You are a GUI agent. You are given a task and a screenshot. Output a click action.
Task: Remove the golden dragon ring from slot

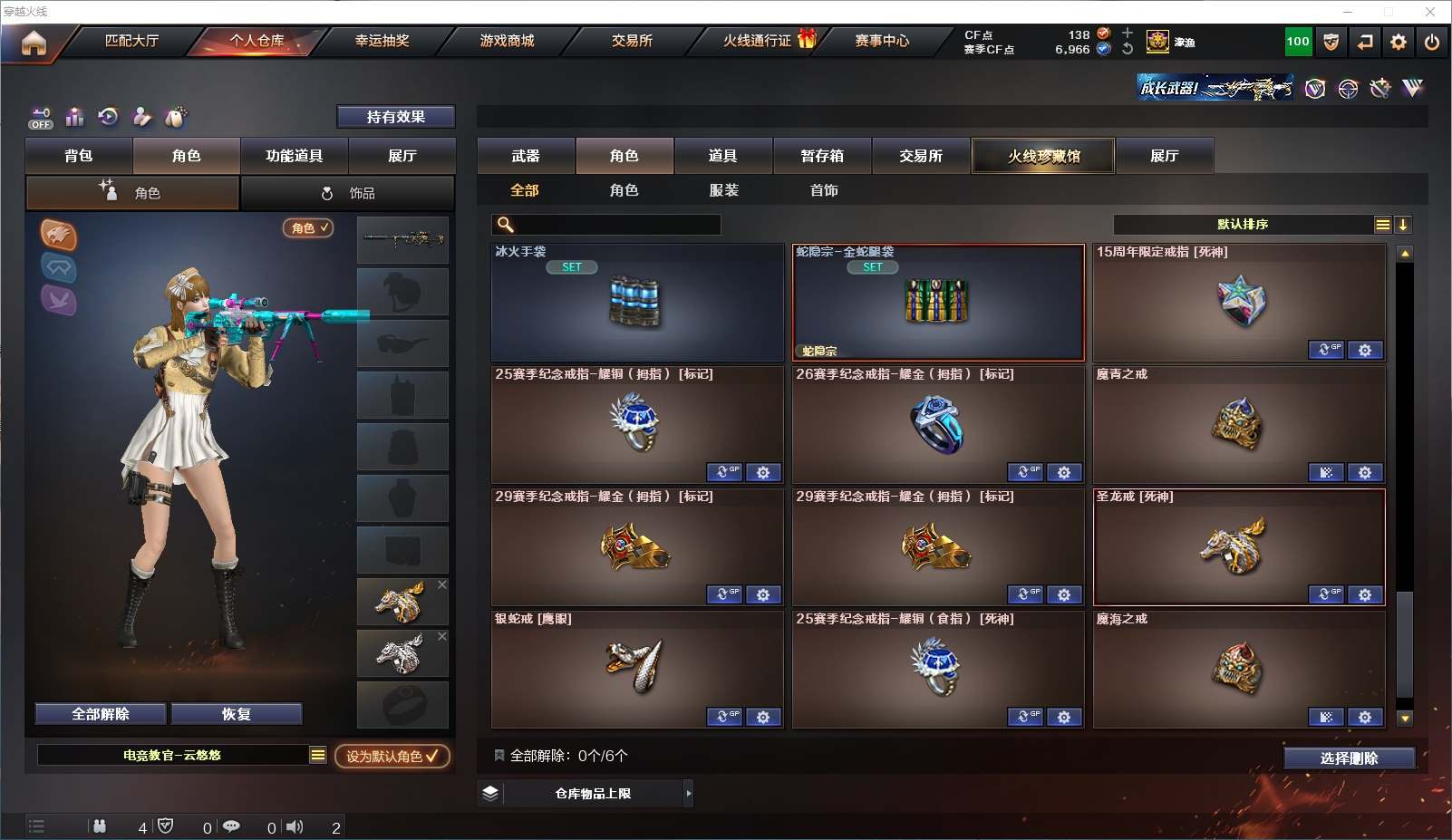pos(442,584)
